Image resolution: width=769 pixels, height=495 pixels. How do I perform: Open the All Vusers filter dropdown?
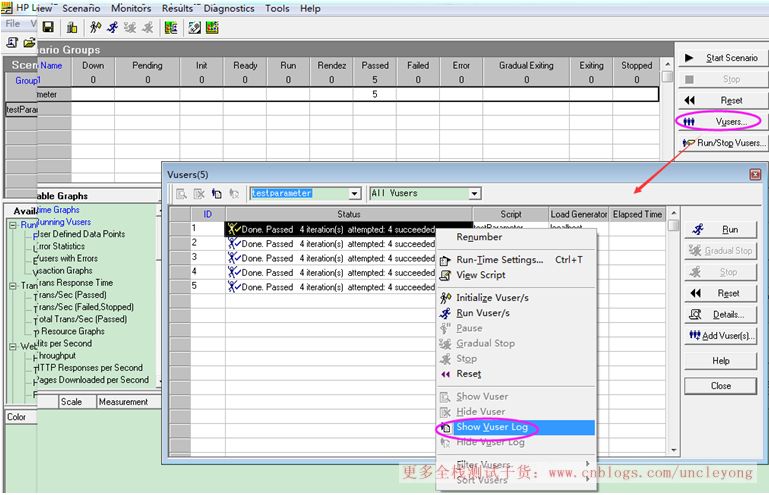474,194
